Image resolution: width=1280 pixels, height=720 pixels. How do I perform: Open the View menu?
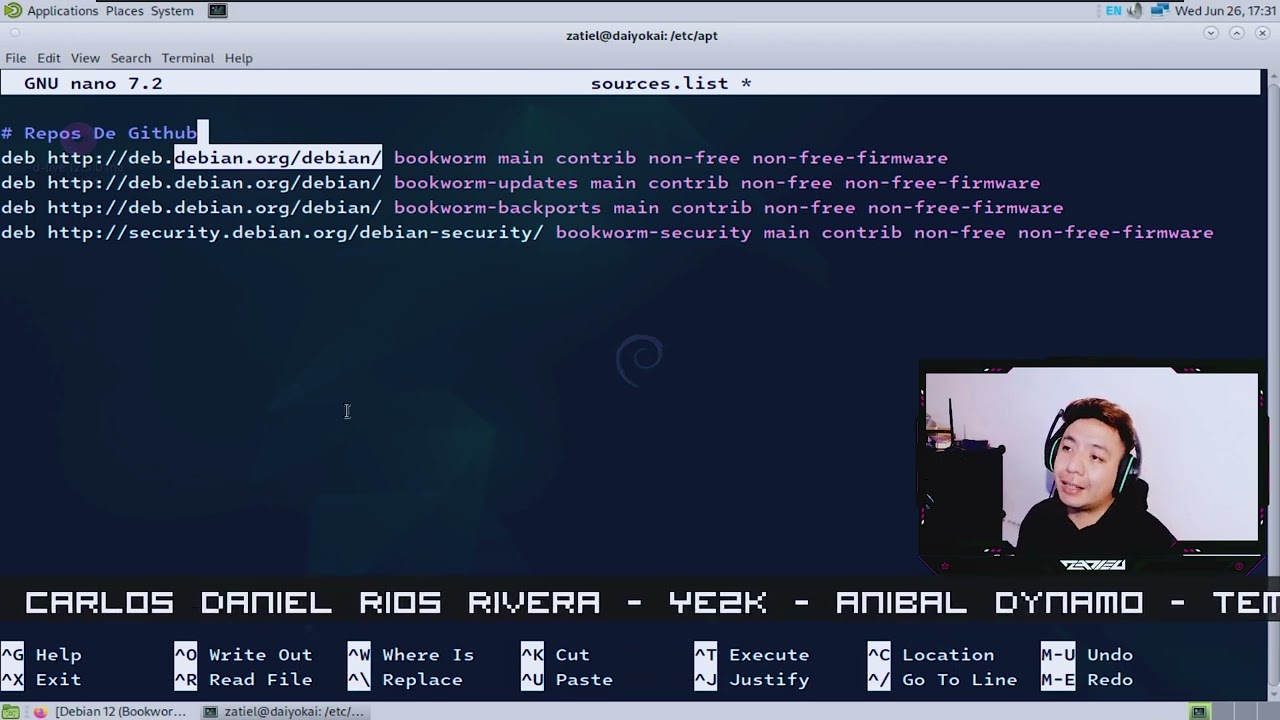[x=85, y=58]
